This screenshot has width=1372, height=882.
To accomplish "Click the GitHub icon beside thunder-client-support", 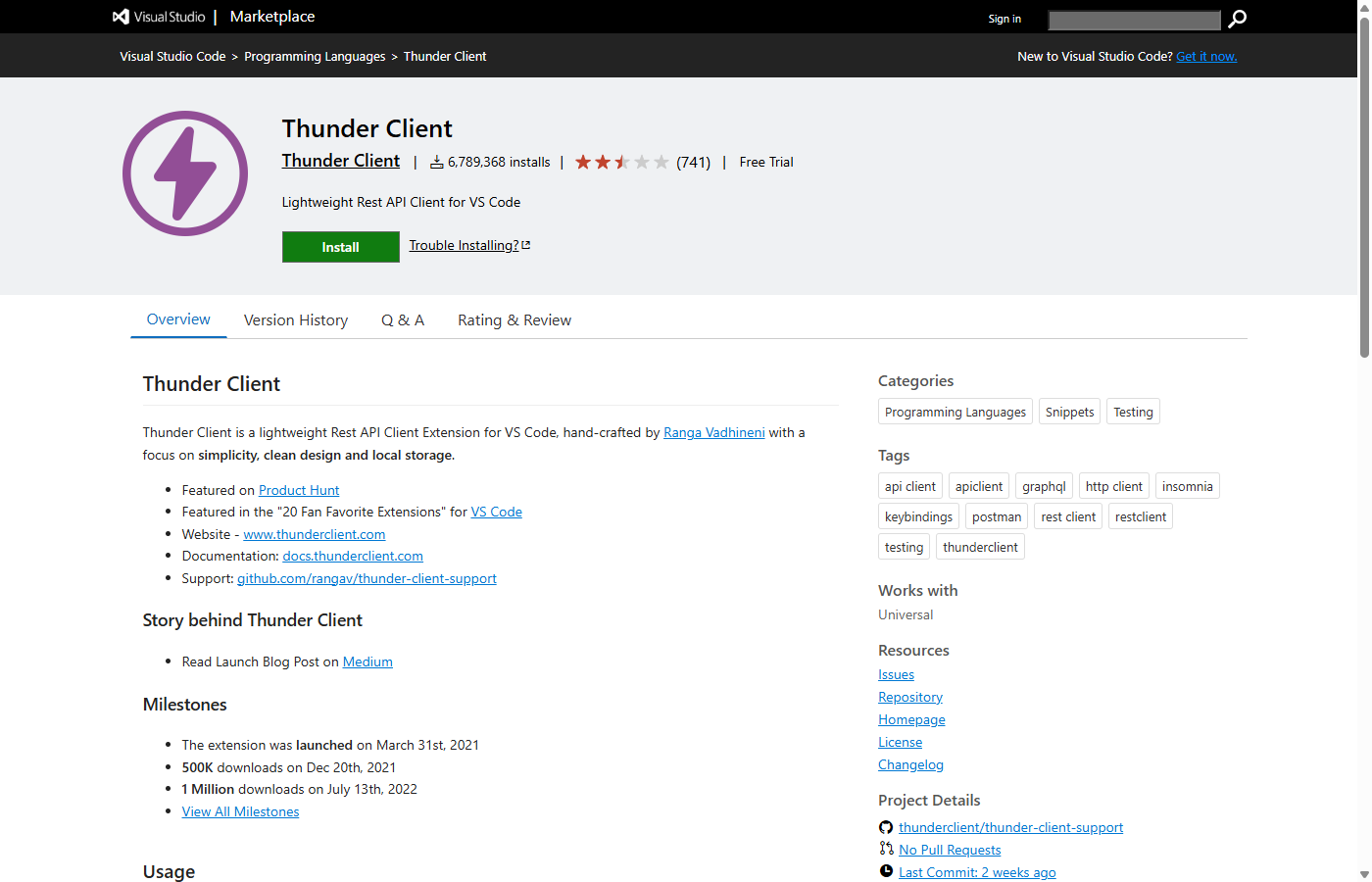I will click(886, 827).
